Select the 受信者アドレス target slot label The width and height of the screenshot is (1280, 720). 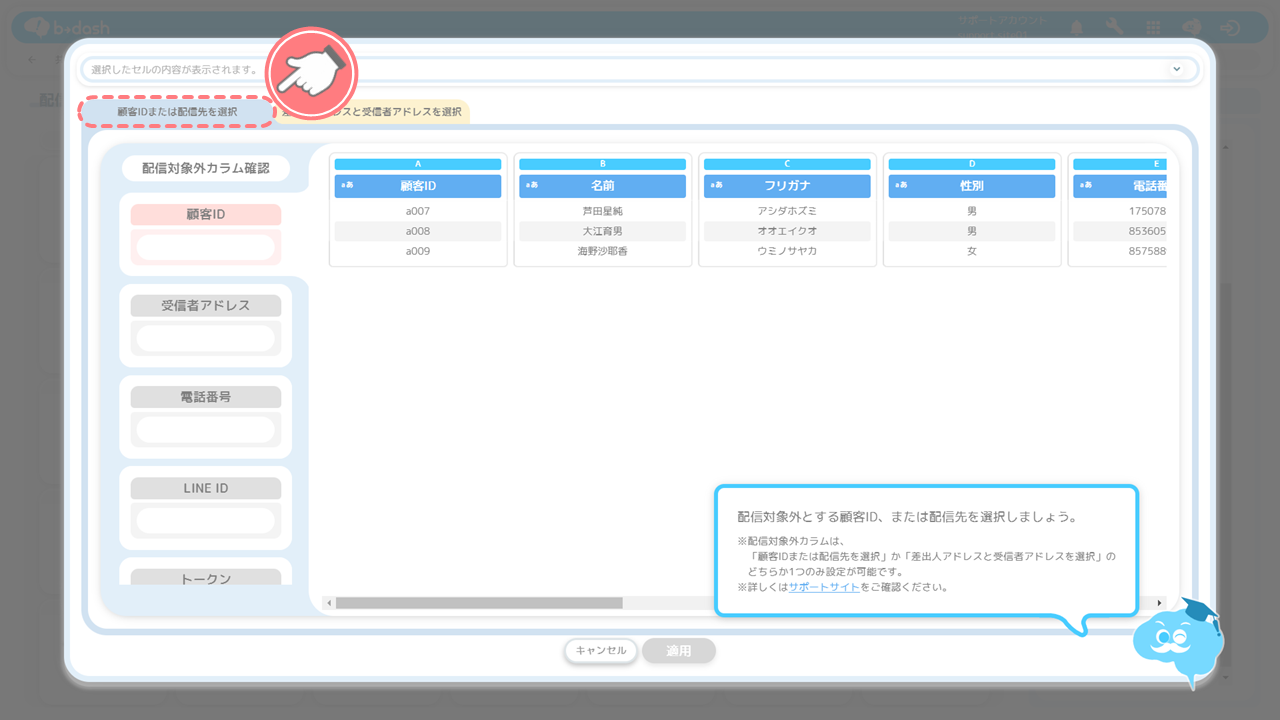(206, 305)
